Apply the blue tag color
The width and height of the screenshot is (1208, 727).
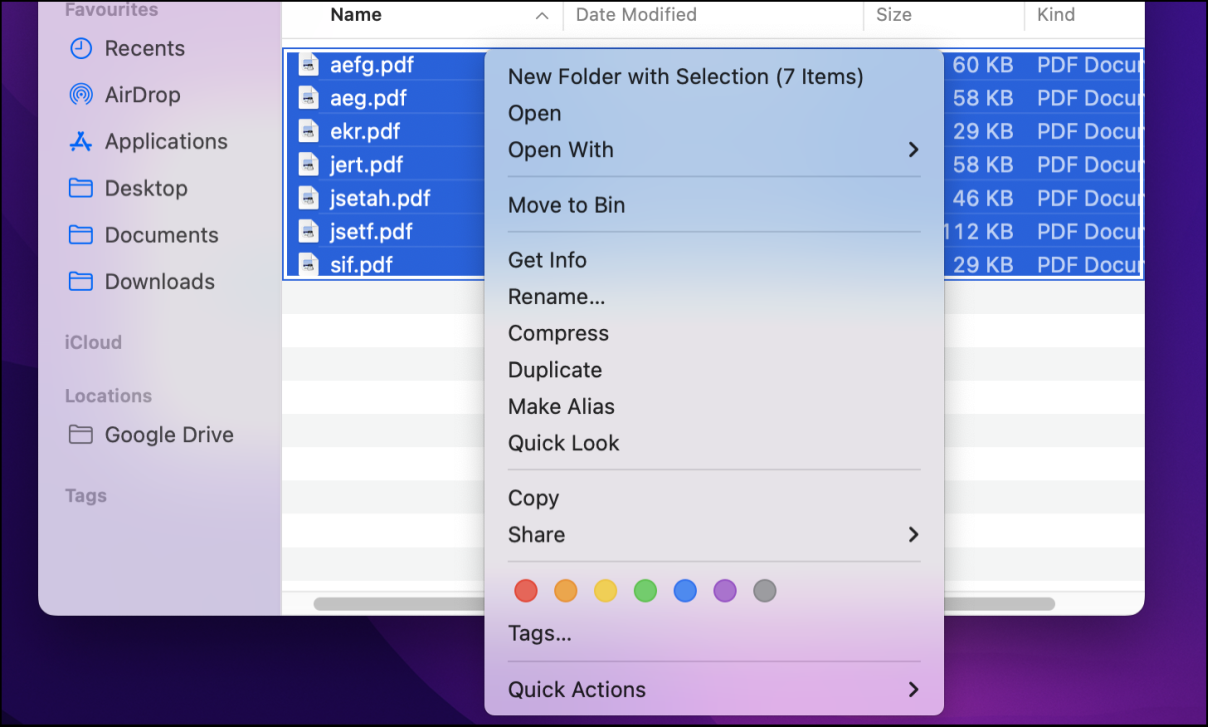(685, 591)
